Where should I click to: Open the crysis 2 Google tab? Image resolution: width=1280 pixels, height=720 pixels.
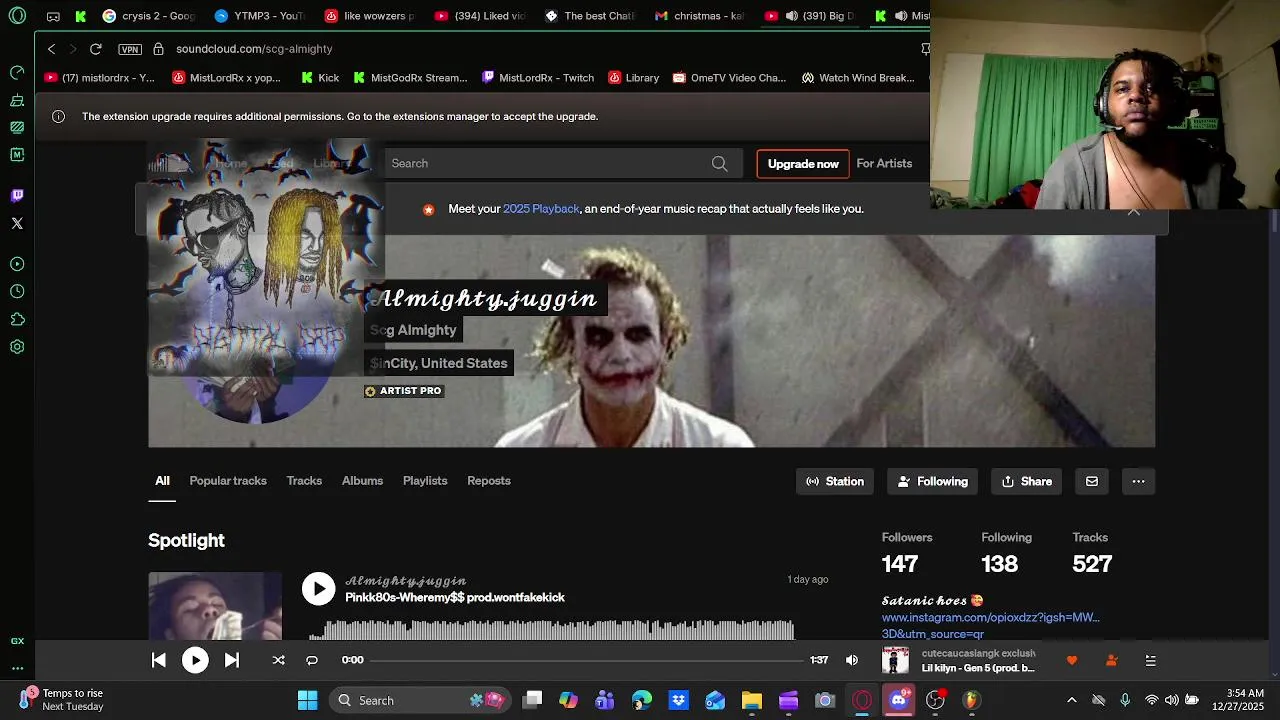coord(148,16)
